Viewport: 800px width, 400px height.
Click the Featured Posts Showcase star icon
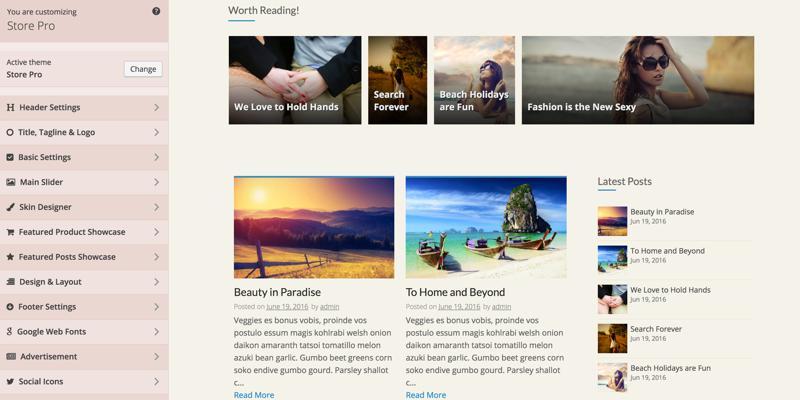[10, 257]
